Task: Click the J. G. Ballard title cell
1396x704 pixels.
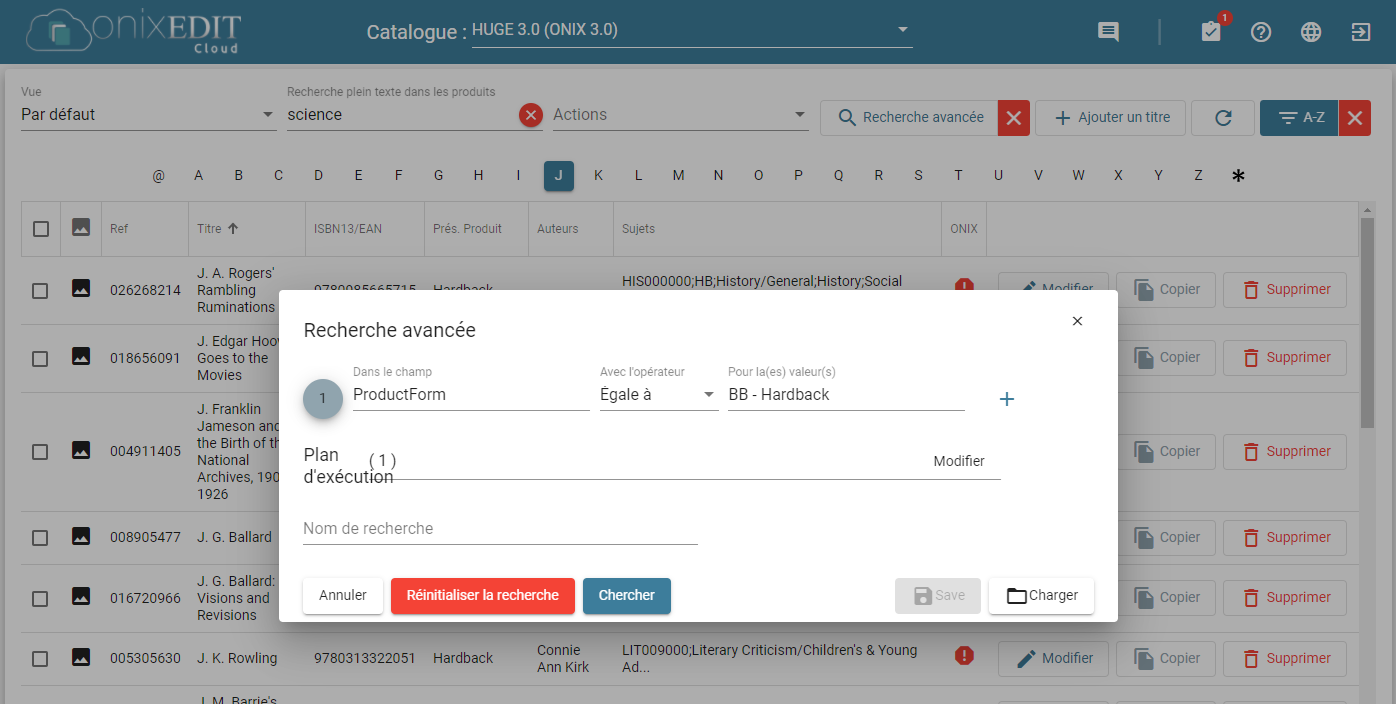Action: pyautogui.click(x=234, y=537)
